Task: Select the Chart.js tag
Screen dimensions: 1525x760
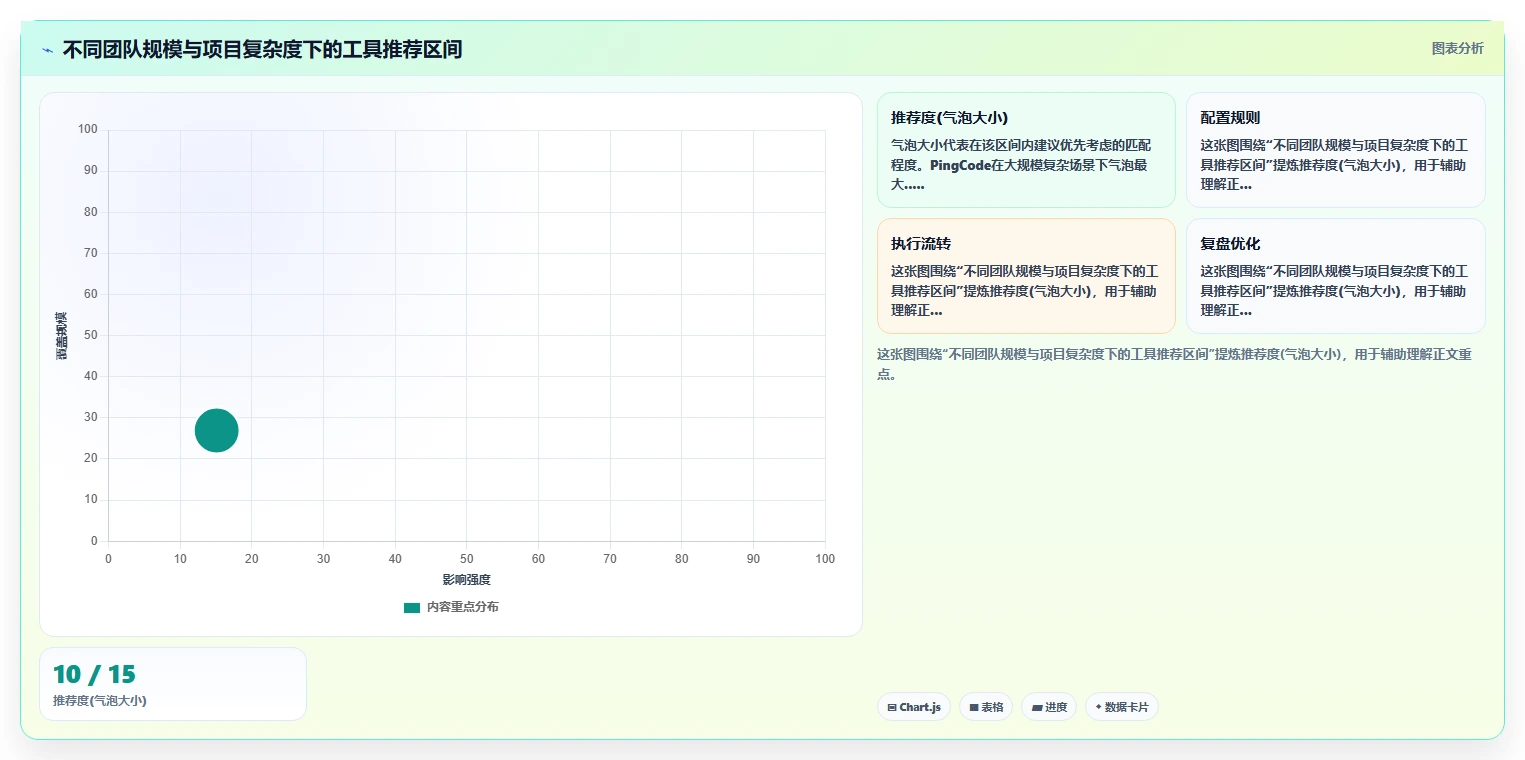Action: [x=914, y=707]
